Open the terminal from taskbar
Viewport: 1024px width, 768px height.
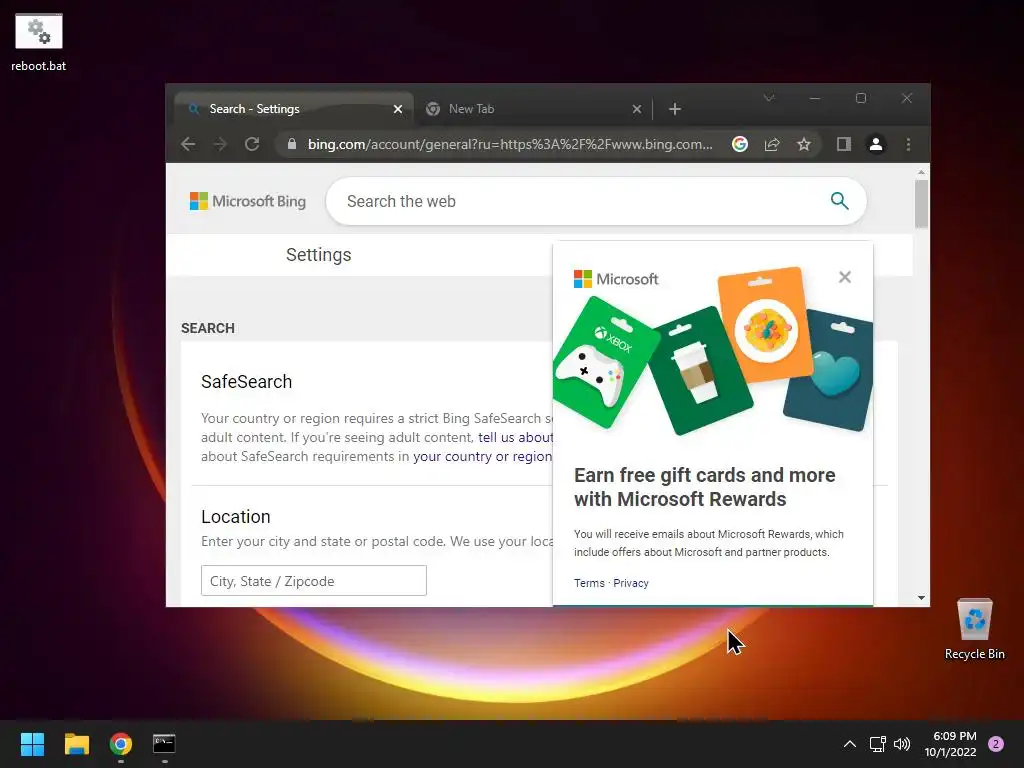tap(164, 744)
